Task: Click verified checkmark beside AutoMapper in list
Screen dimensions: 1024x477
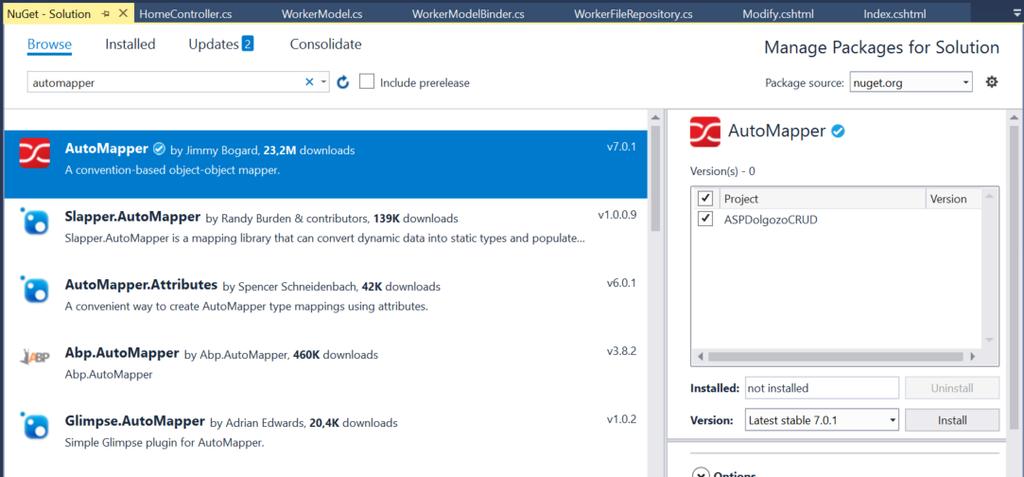Action: pos(159,149)
